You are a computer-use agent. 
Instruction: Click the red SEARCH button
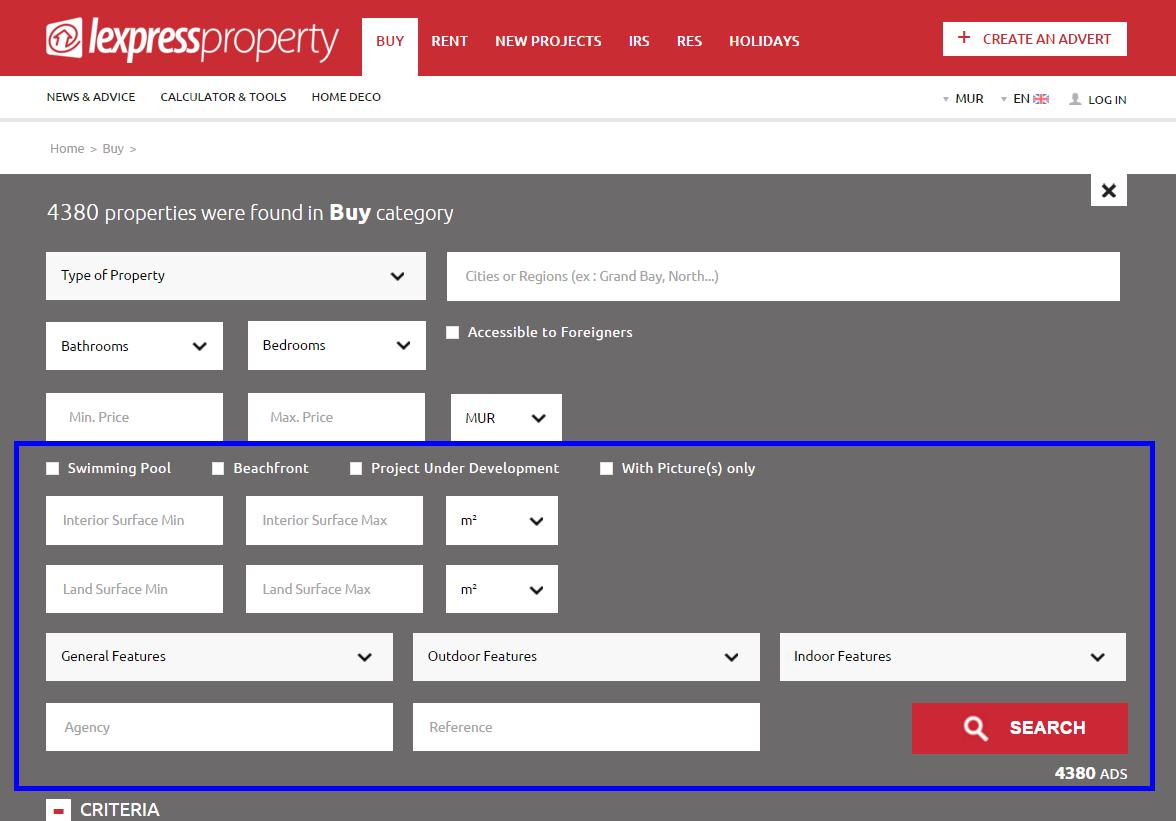(1019, 728)
